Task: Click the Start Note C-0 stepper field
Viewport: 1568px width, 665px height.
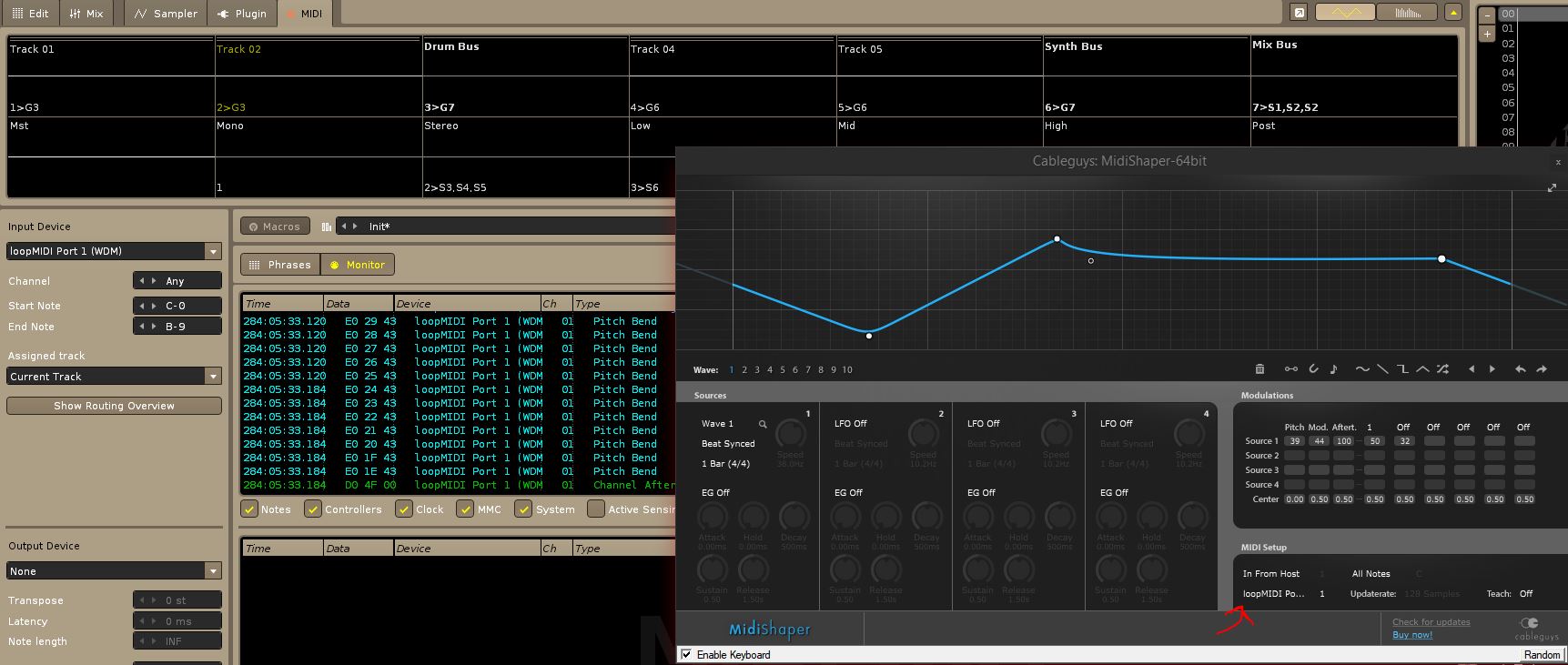Action: (x=177, y=306)
